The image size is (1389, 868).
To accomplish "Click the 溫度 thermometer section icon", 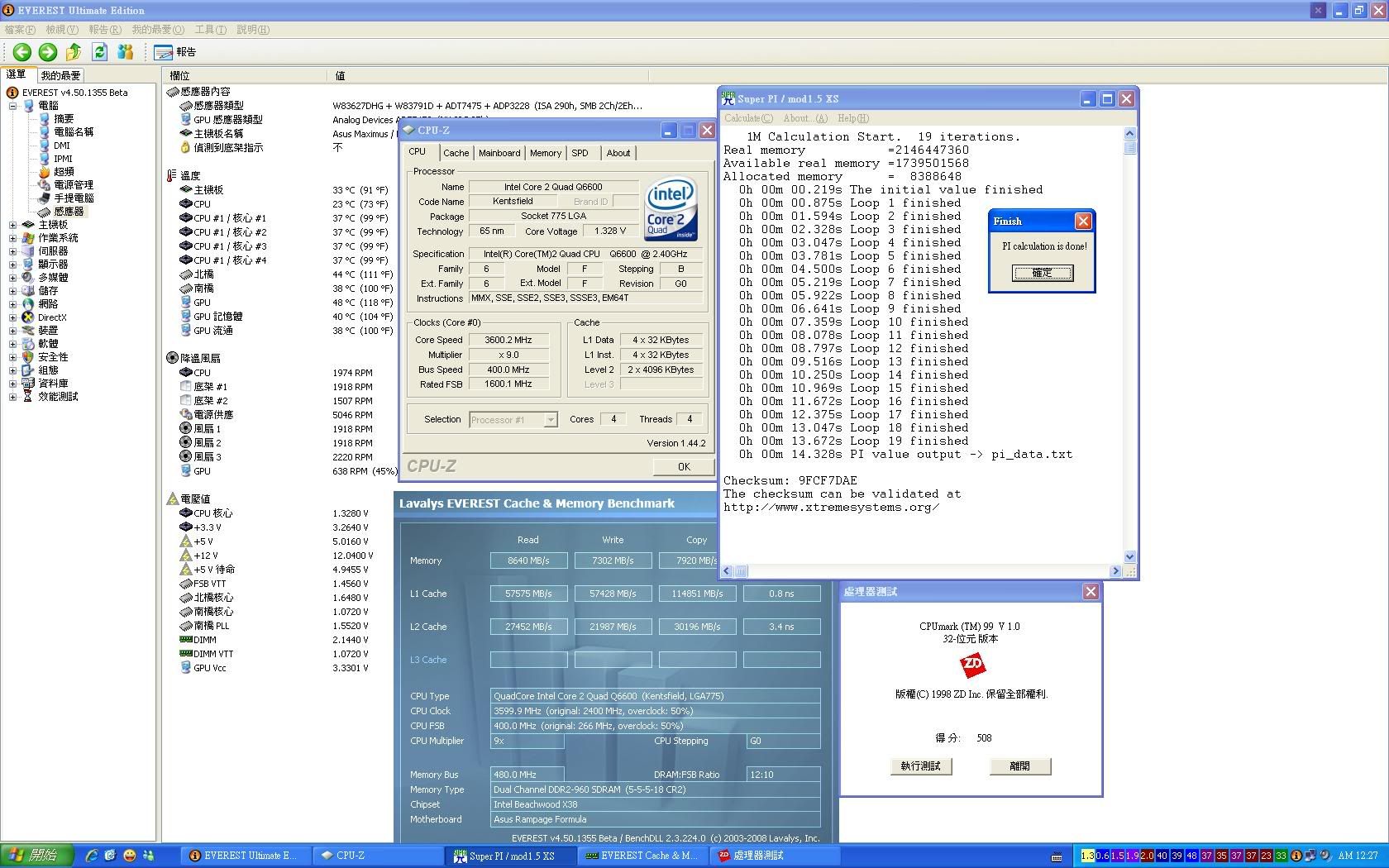I will (172, 175).
